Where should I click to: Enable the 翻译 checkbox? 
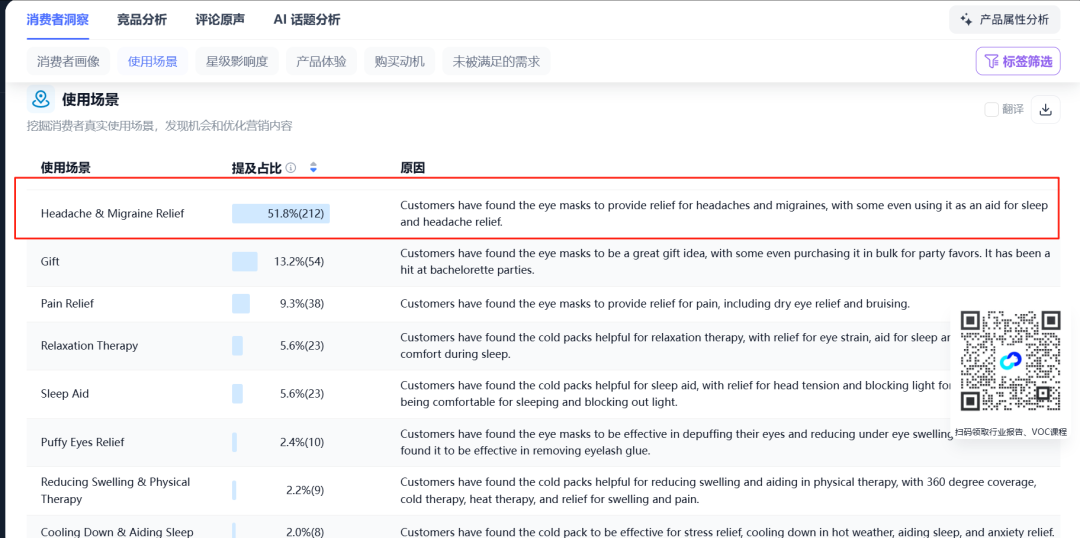991,109
